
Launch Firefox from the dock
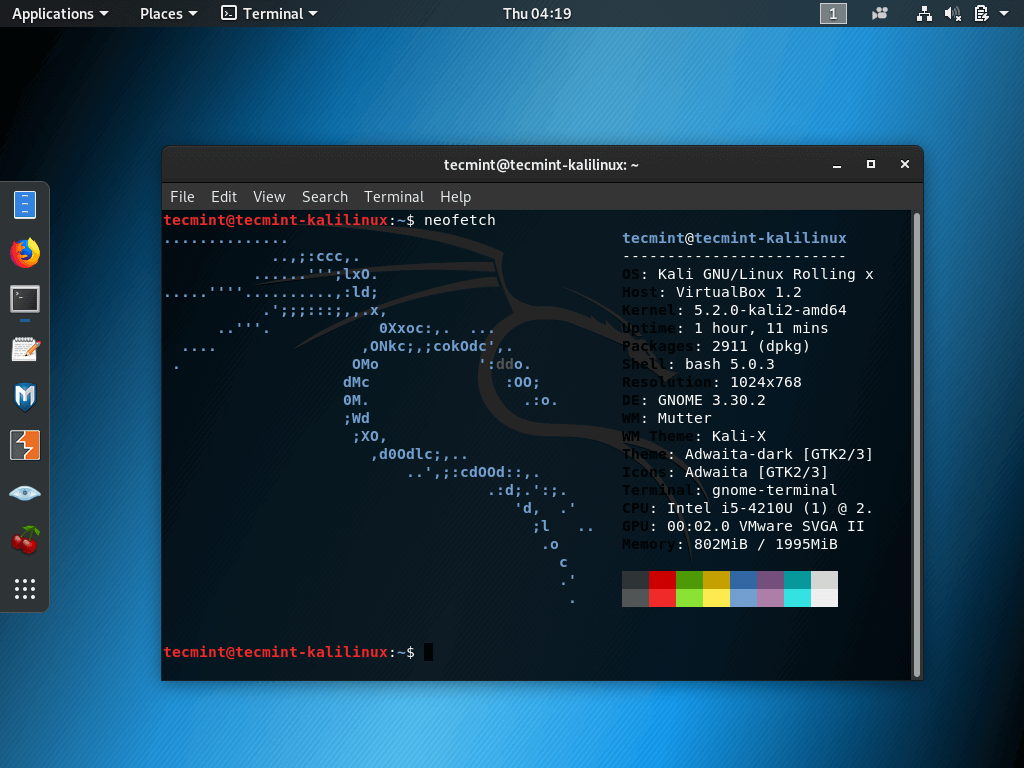(24, 253)
